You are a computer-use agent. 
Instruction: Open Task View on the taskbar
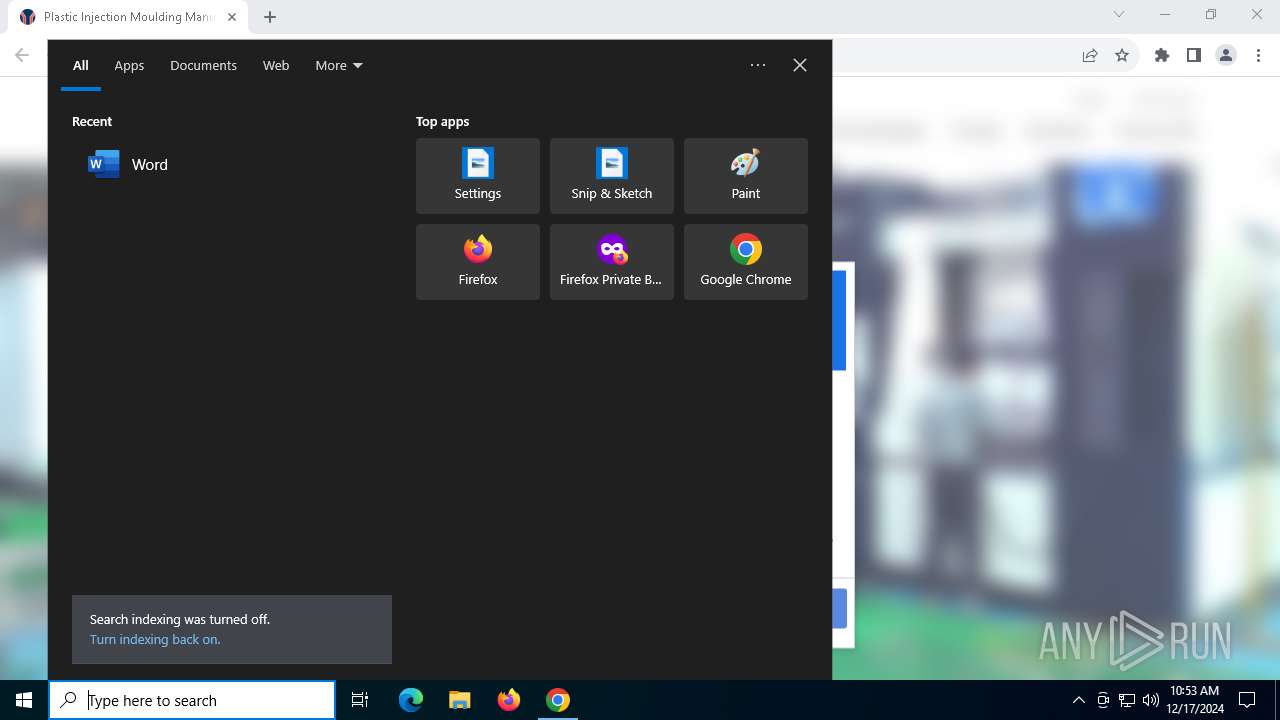pyautogui.click(x=360, y=700)
